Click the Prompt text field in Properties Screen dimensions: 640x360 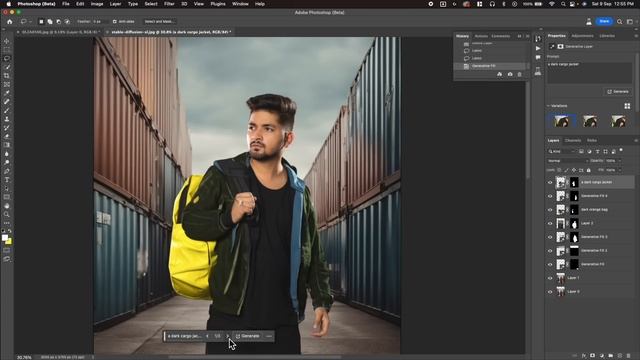tap(589, 73)
